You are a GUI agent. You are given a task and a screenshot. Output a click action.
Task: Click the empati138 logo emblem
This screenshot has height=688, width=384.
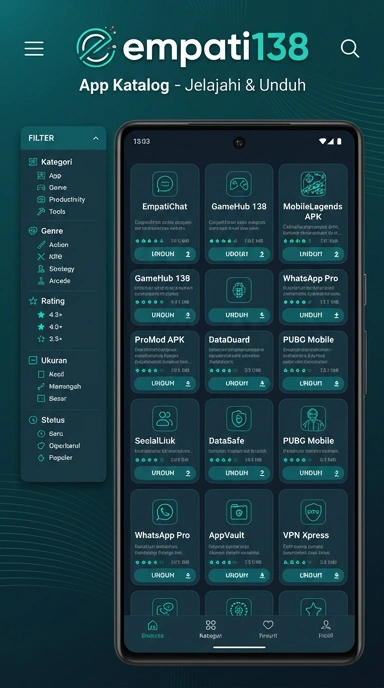[x=97, y=47]
